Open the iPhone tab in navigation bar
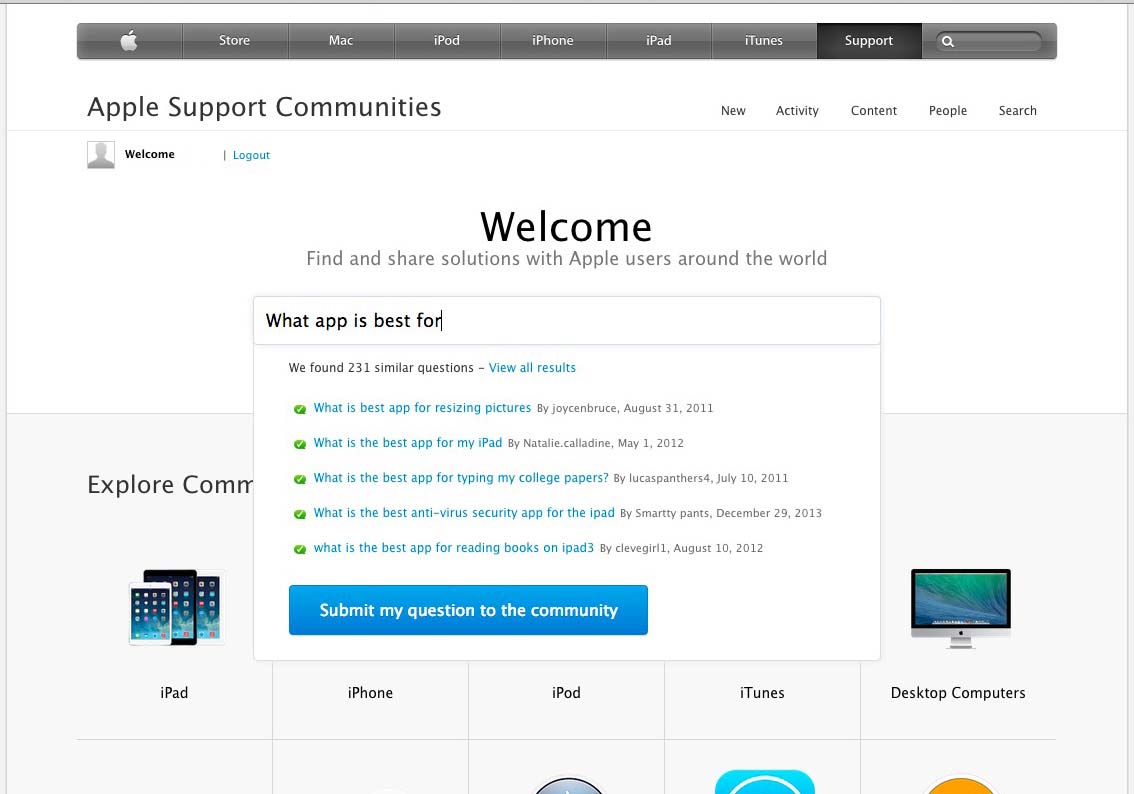The width and height of the screenshot is (1134, 794). click(553, 40)
